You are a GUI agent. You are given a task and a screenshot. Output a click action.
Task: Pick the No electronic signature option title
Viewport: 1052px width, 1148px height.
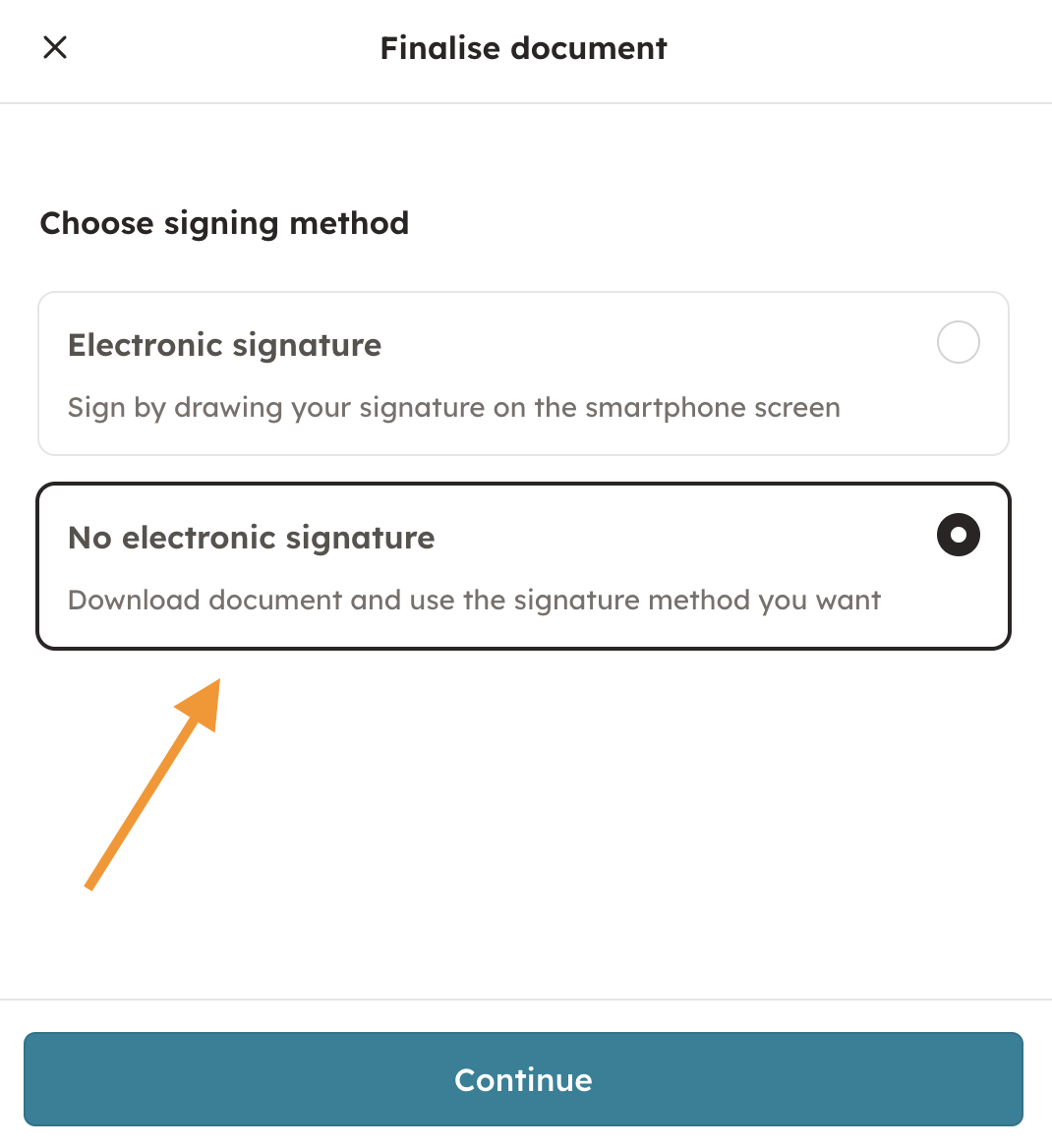[251, 538]
